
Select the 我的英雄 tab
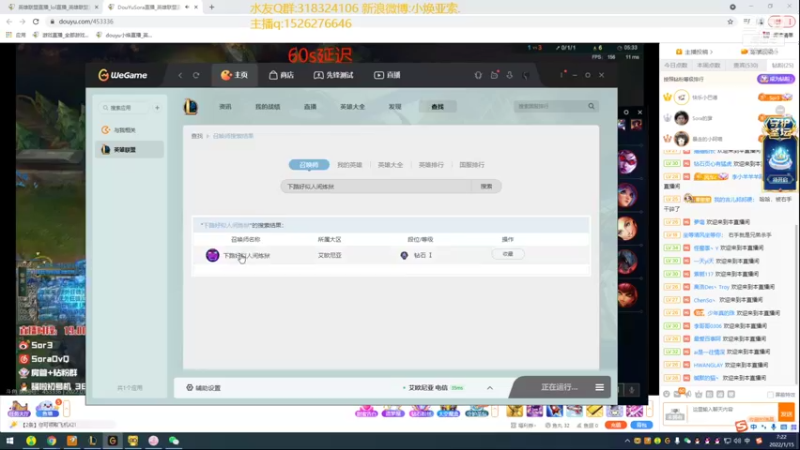coord(349,165)
